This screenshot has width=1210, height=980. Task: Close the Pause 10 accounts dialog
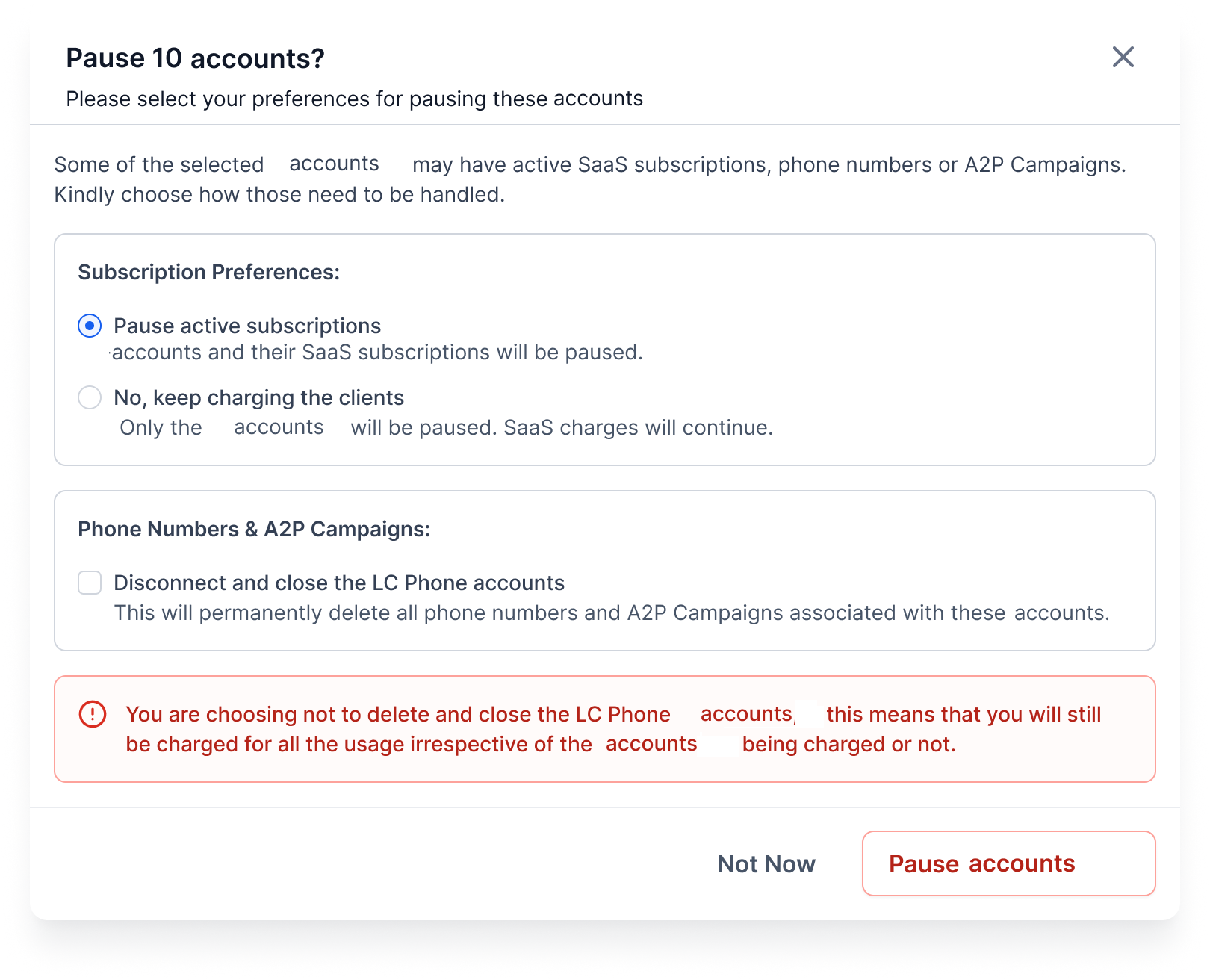tap(1123, 57)
